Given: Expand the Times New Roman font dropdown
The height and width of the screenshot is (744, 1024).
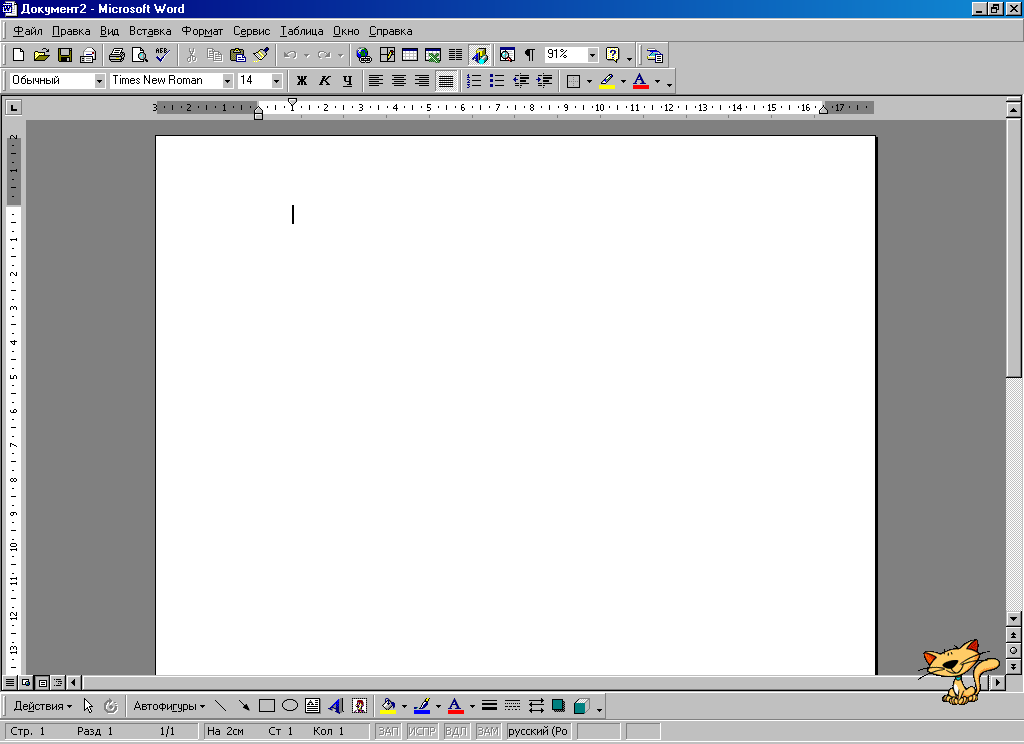Looking at the screenshot, I should click(x=227, y=81).
